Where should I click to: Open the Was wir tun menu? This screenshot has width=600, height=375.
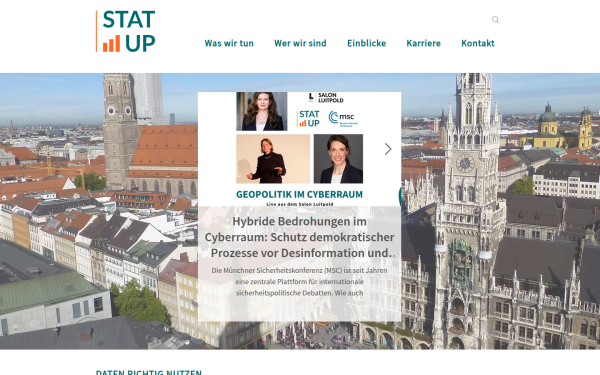(229, 43)
